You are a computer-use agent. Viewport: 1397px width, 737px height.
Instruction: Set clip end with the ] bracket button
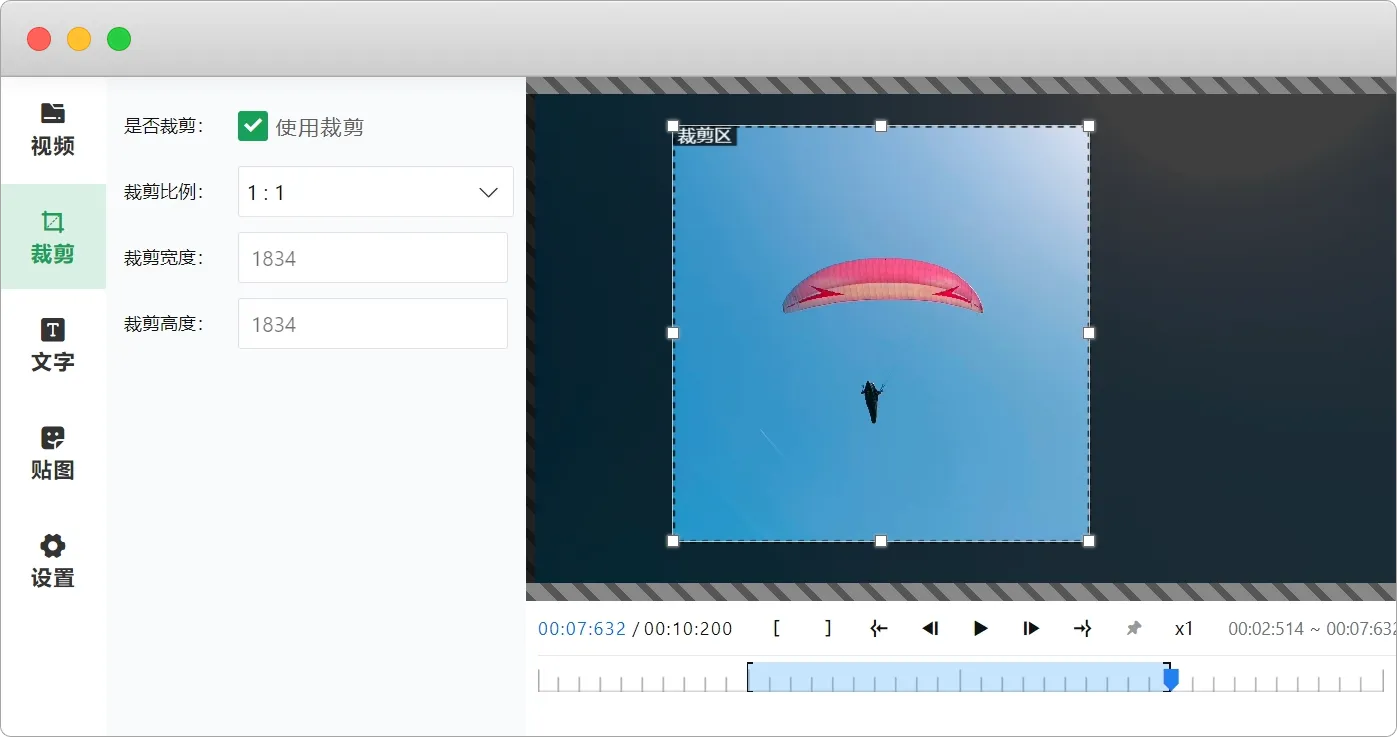(828, 628)
